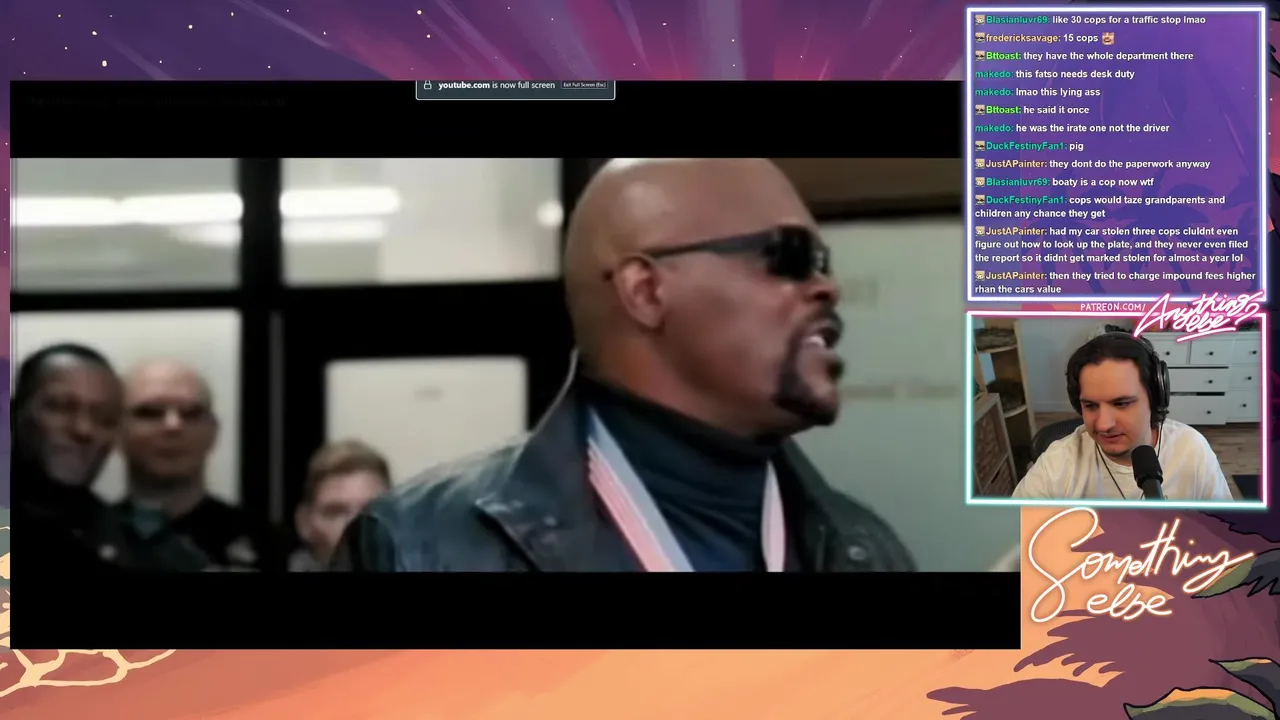Click the message 'he said it once'
The height and width of the screenshot is (720, 1280).
[1056, 110]
